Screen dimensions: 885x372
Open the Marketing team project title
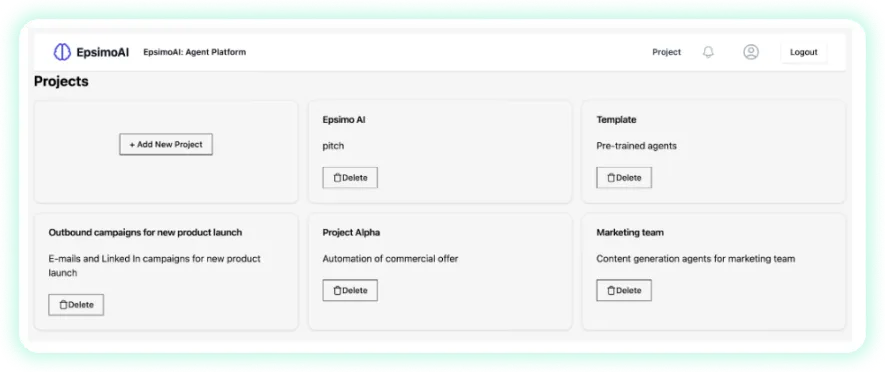[630, 233]
